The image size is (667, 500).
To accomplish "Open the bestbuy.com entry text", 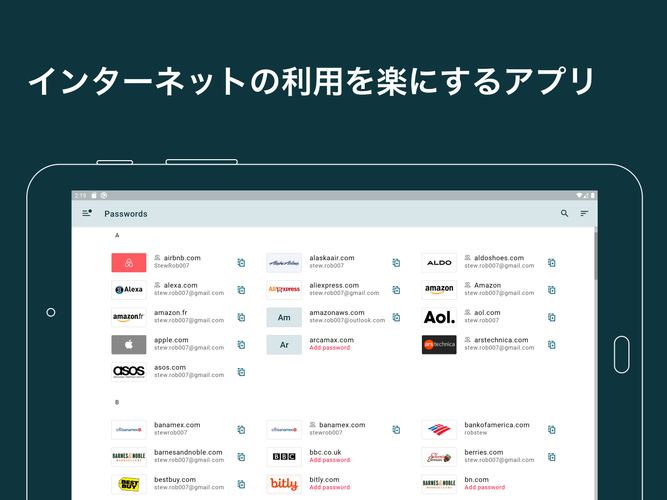I will tap(189, 483).
